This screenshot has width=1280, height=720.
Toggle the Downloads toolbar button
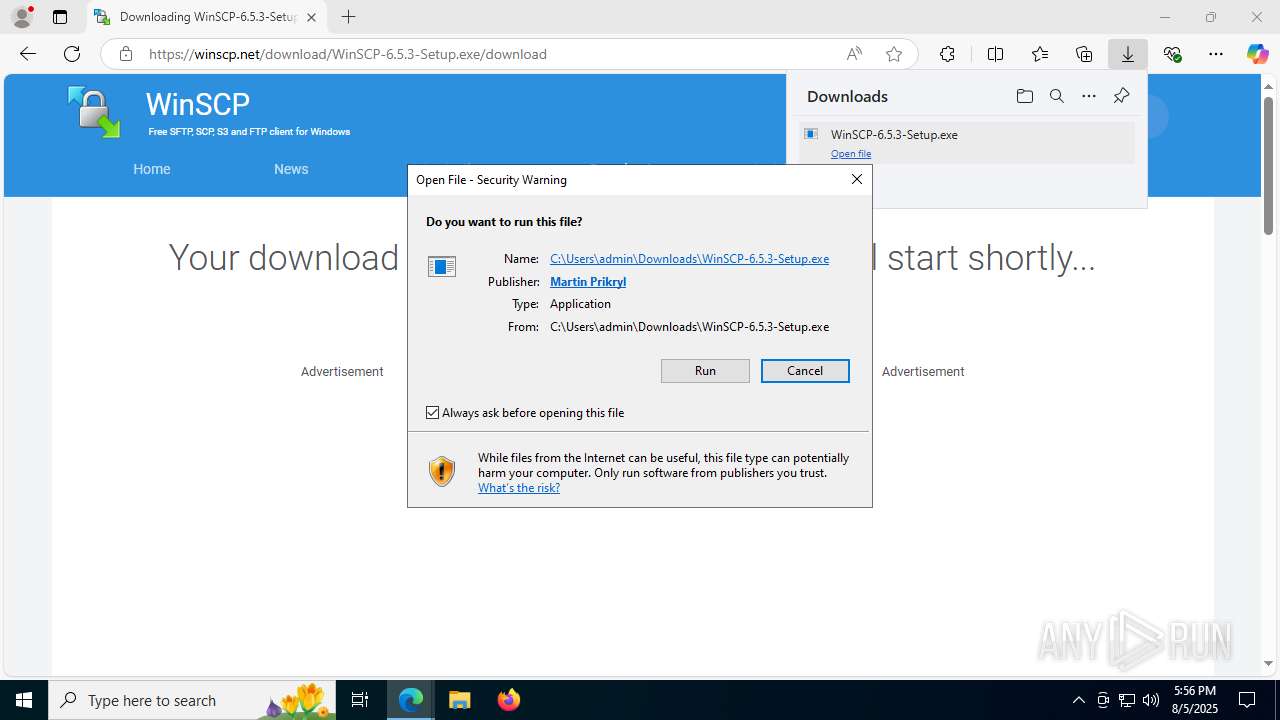coord(1128,54)
